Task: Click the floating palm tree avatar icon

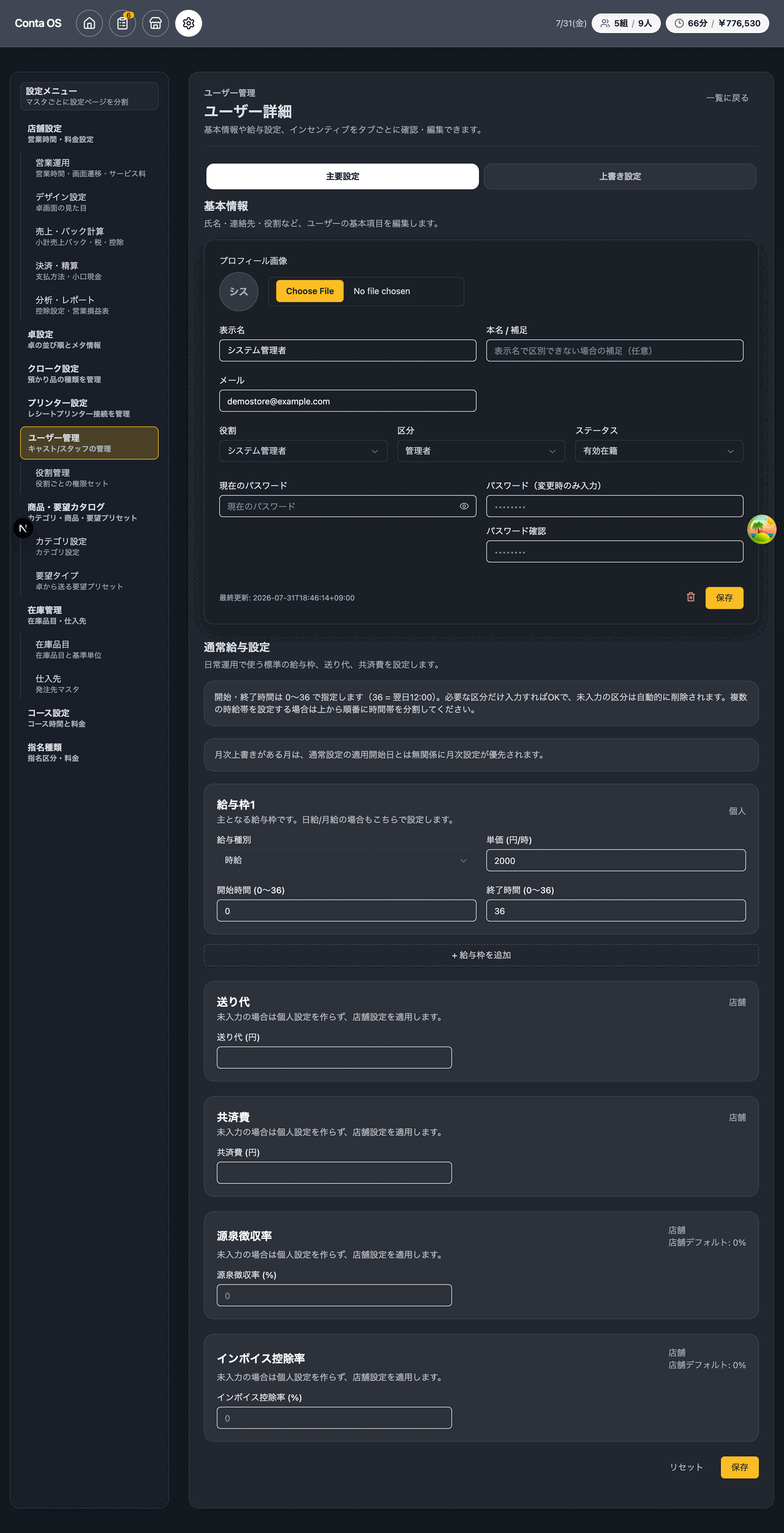Action: [x=762, y=529]
